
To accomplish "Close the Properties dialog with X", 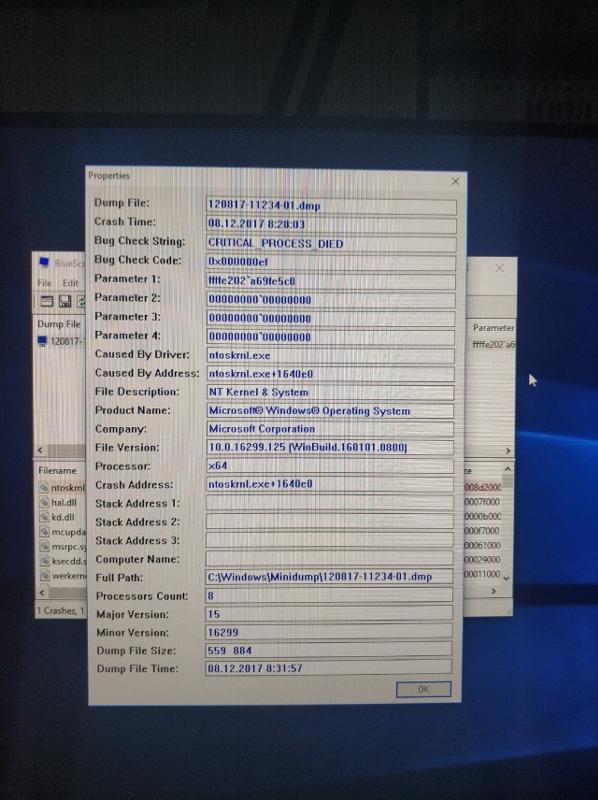I will pyautogui.click(x=455, y=181).
